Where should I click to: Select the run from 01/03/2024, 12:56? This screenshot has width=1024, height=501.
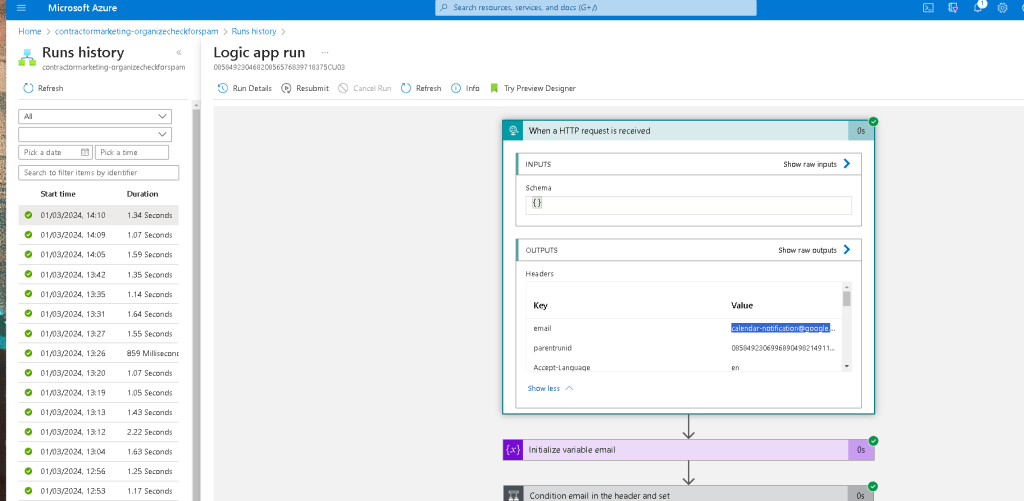(99, 471)
